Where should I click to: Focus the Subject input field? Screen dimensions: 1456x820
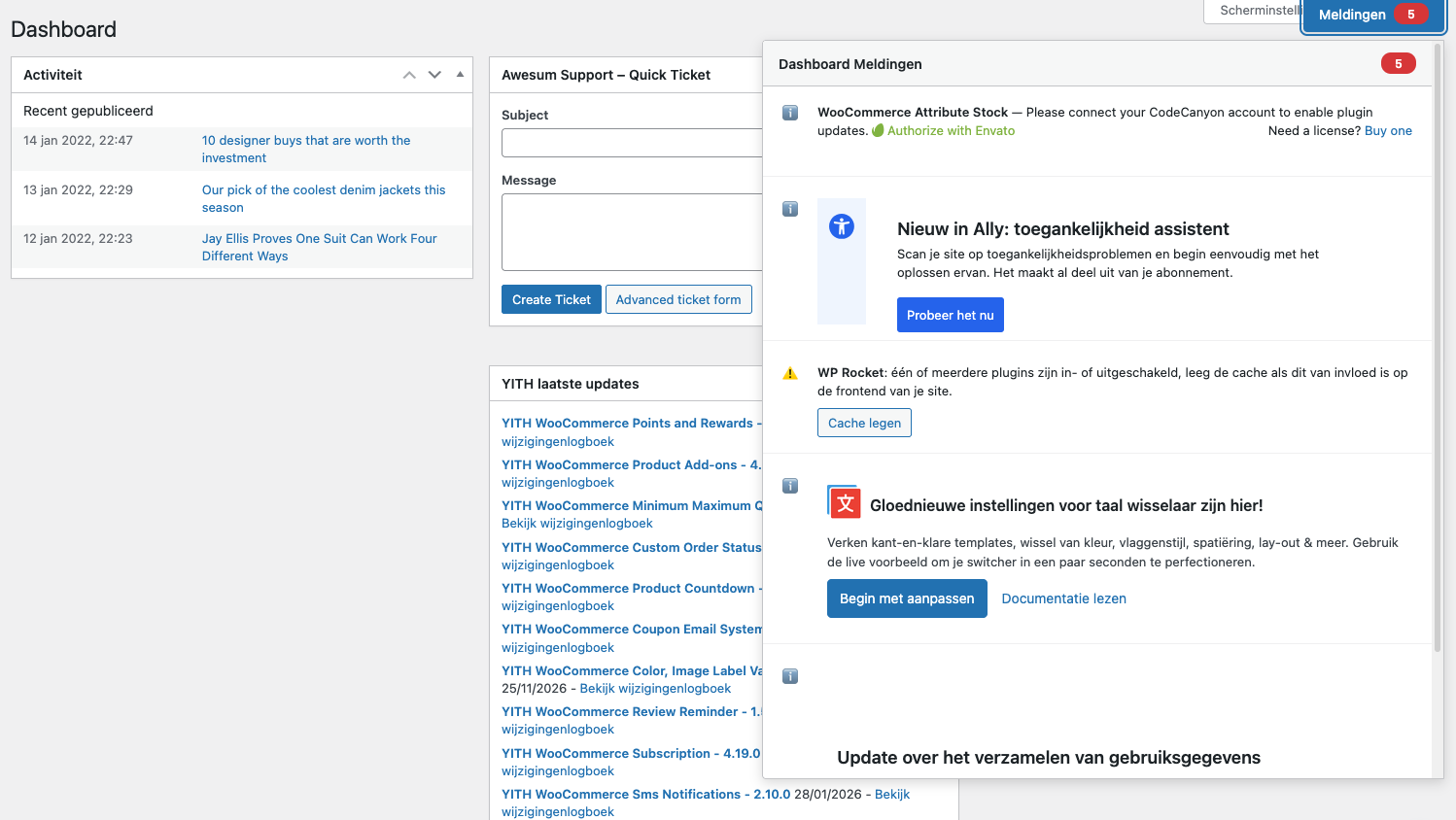coord(632,143)
